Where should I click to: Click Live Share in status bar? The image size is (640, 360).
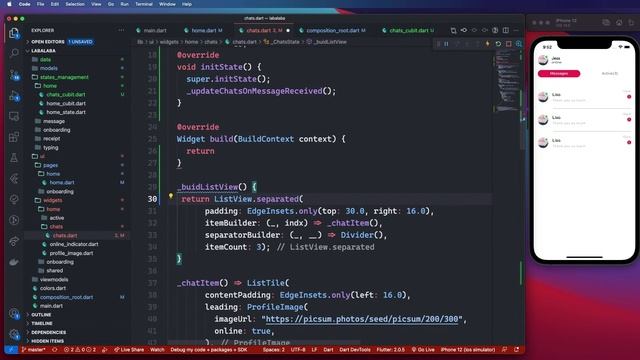click(x=129, y=350)
